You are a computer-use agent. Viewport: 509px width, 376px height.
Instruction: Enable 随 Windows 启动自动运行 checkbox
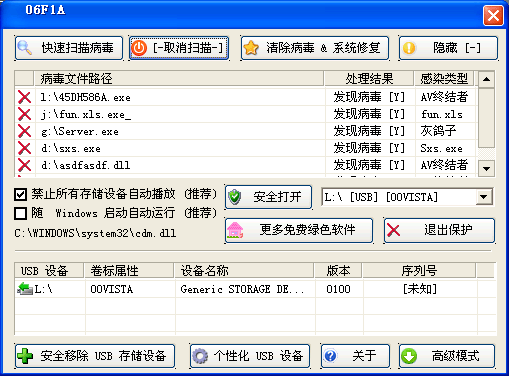[x=20, y=213]
